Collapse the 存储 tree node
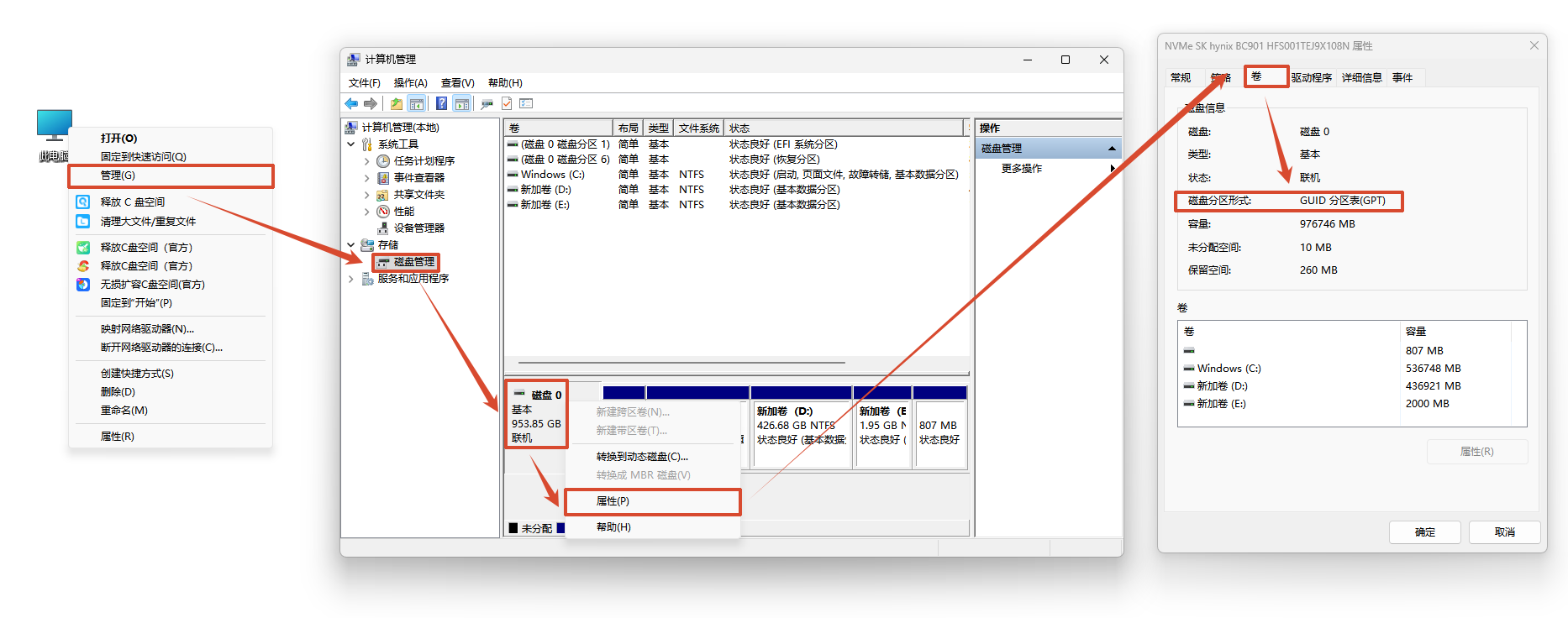1568x618 pixels. (x=351, y=245)
